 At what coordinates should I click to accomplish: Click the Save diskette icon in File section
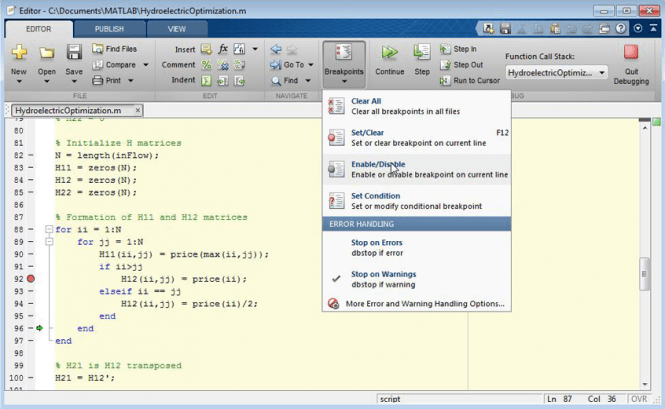(74, 53)
